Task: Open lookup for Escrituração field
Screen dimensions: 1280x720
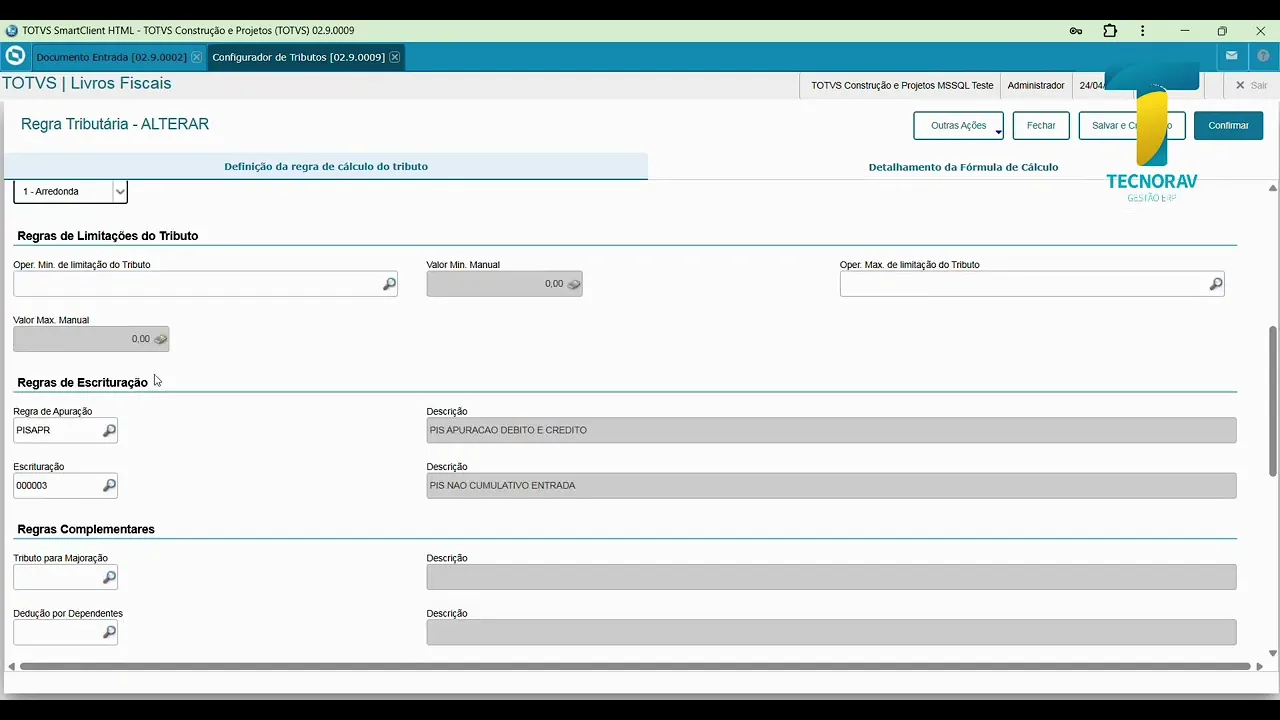Action: point(109,485)
